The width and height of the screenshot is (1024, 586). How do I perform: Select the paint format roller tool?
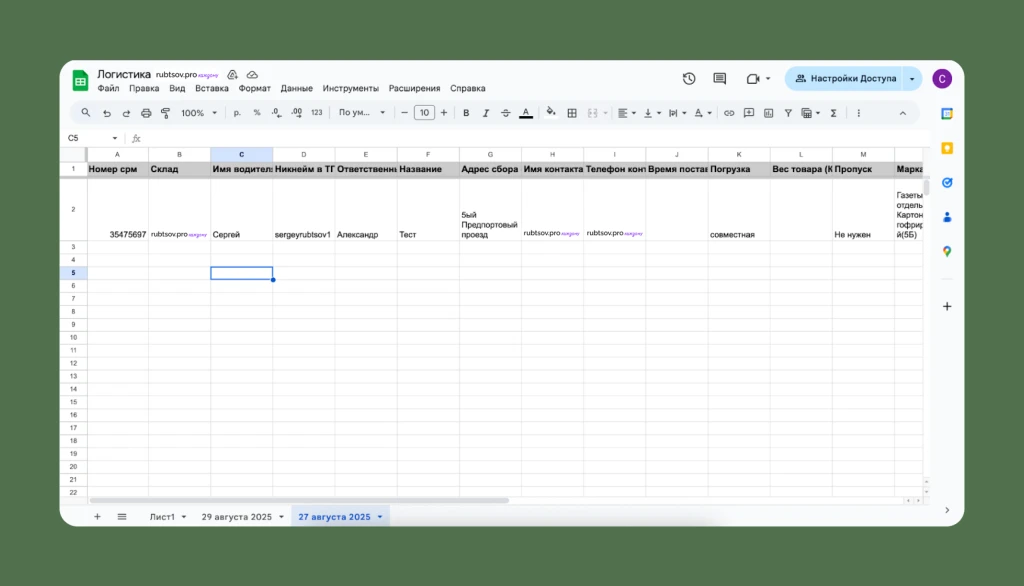[x=166, y=113]
